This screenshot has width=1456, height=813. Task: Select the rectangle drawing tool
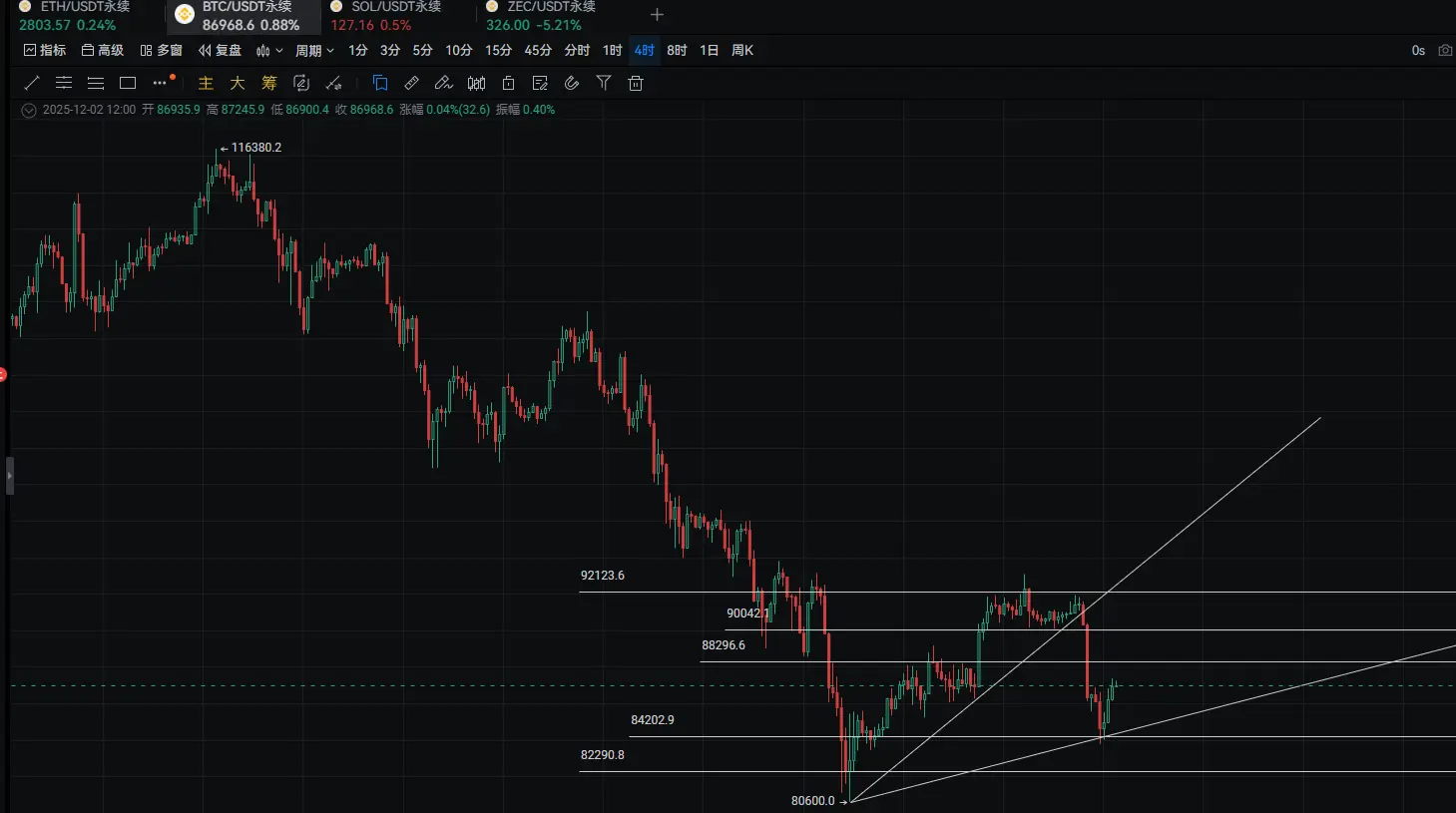128,83
